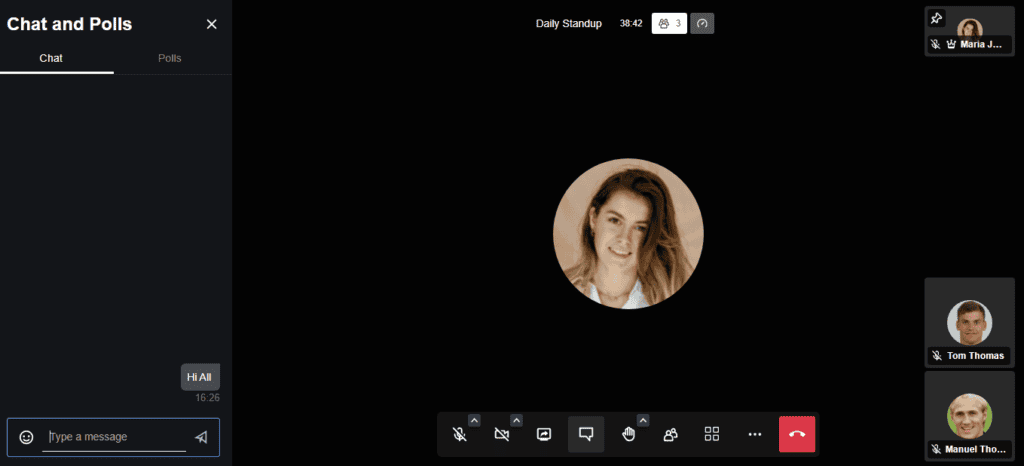Open the connection speed indicator
The height and width of the screenshot is (466, 1024).
tap(702, 23)
